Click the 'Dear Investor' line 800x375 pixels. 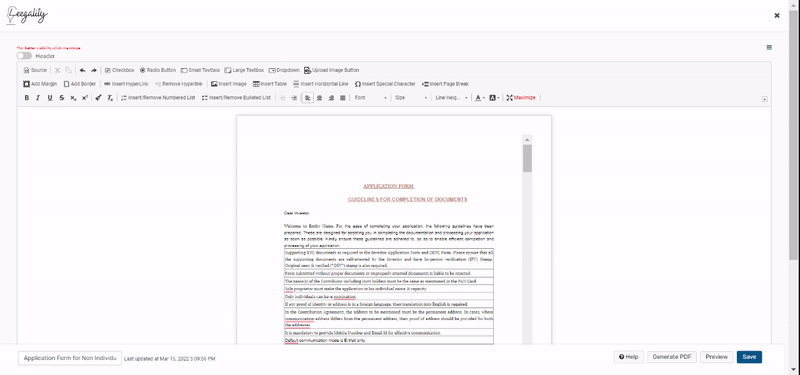click(297, 213)
